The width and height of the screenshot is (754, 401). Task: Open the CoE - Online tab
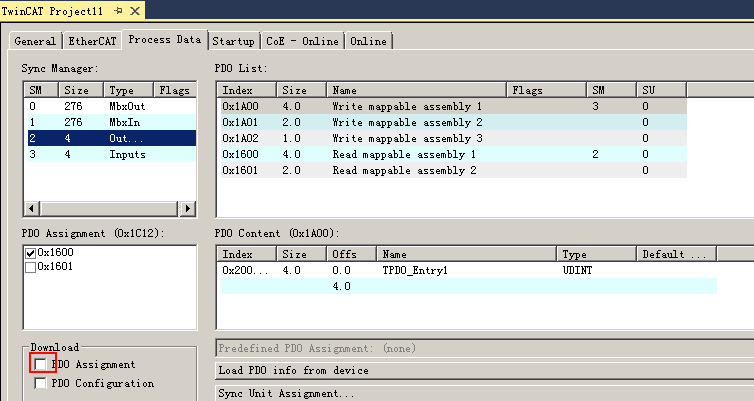pyautogui.click(x=302, y=41)
